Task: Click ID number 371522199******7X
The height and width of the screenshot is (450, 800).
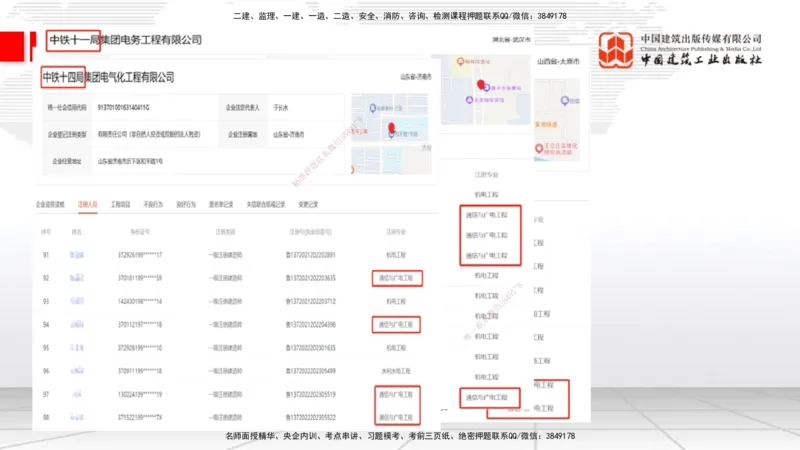Action: [140, 417]
